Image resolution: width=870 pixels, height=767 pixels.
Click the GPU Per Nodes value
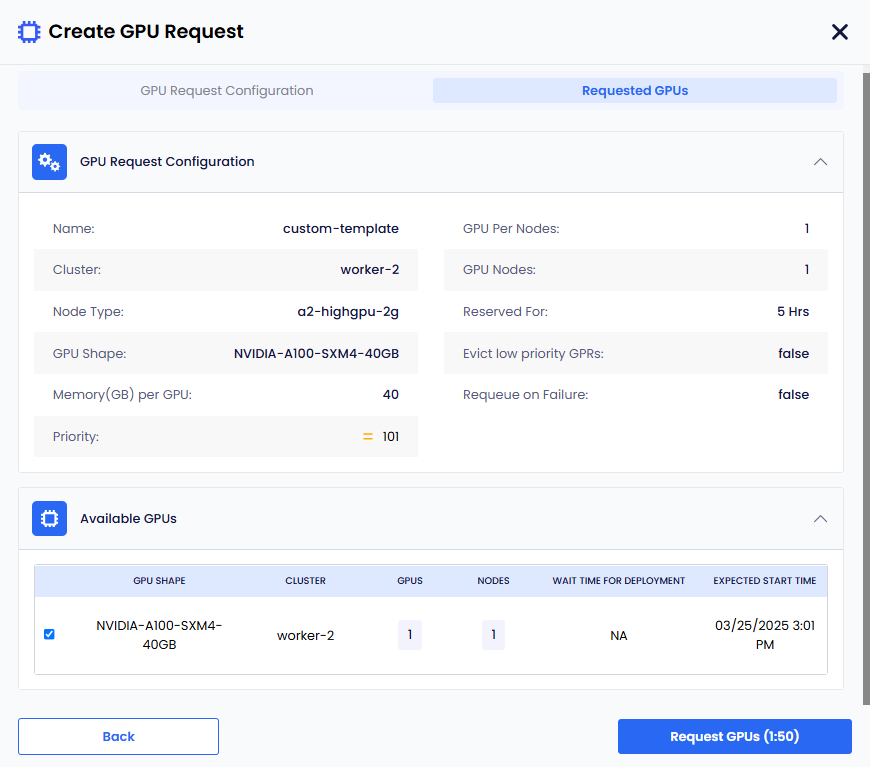pos(807,229)
